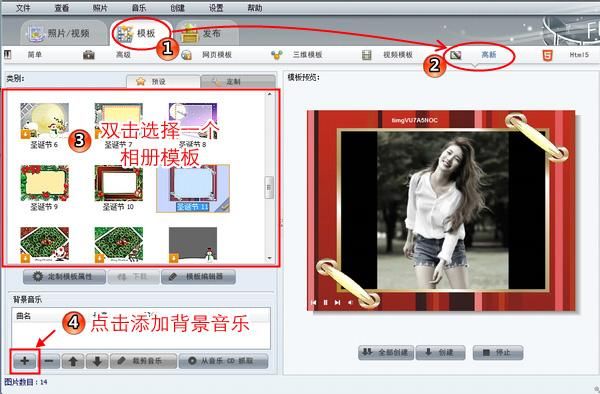This screenshot has width=600, height=394.
Task: Select the 高新 template category
Action: tap(474, 55)
